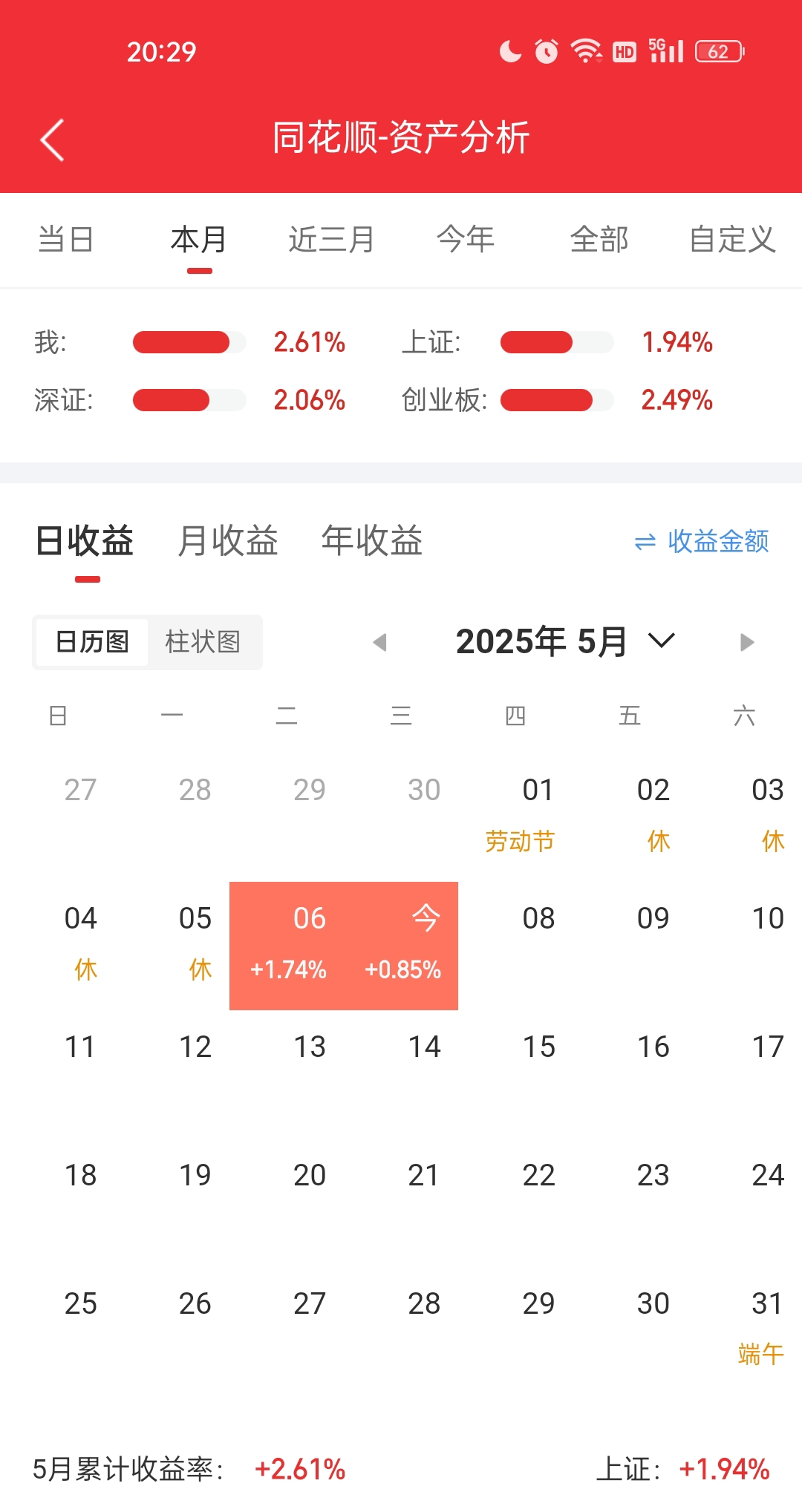The image size is (802, 1512).
Task: Switch to 日历图 calendar view
Action: (93, 642)
